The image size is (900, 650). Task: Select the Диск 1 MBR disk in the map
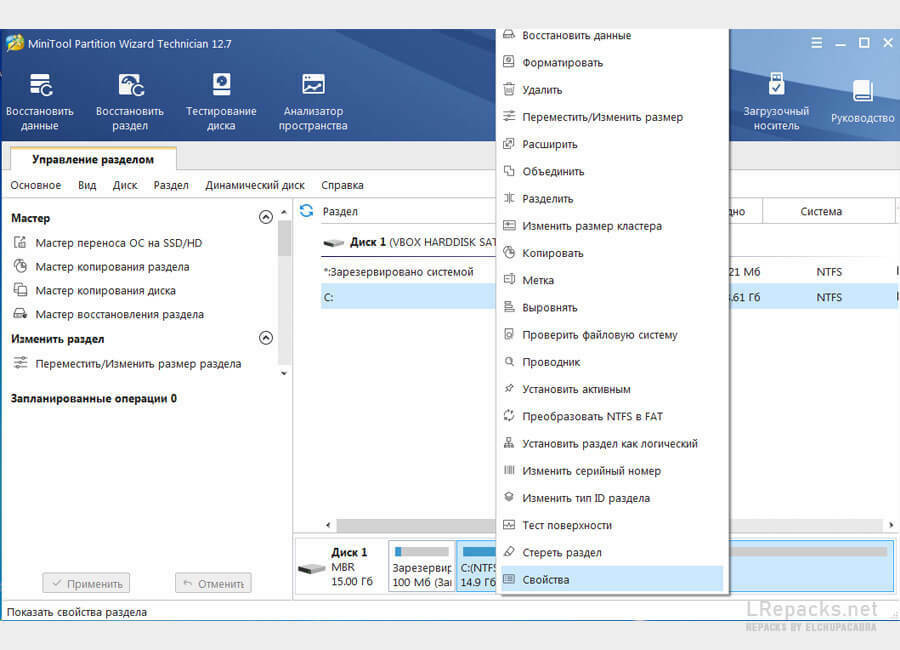tap(341, 566)
